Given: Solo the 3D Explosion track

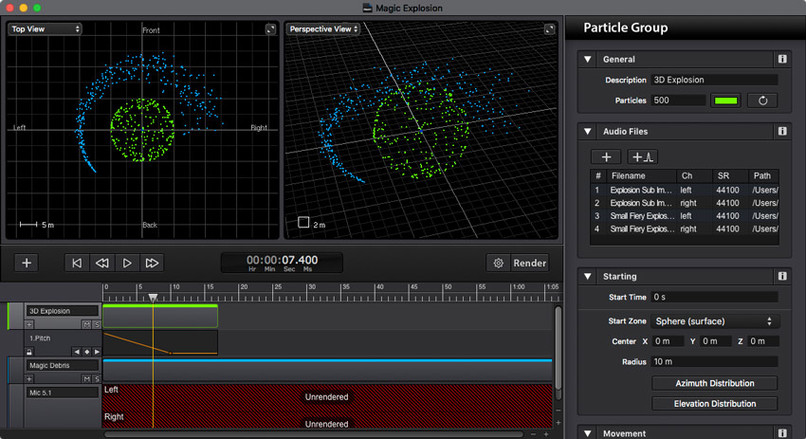Looking at the screenshot, I should pos(96,324).
